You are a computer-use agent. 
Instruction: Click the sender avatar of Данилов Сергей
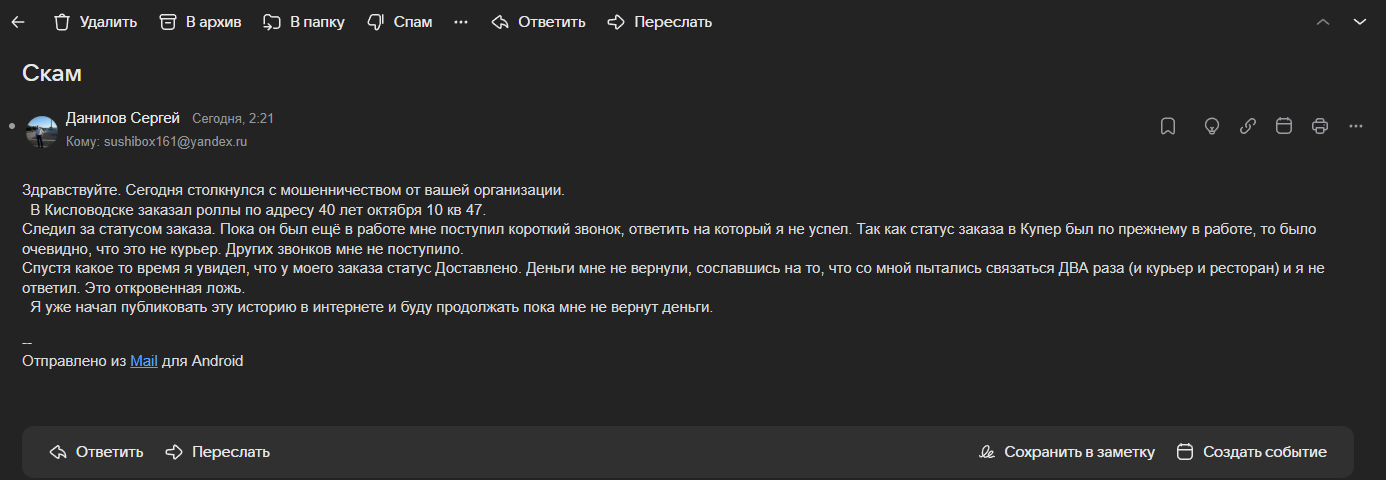pyautogui.click(x=42, y=132)
